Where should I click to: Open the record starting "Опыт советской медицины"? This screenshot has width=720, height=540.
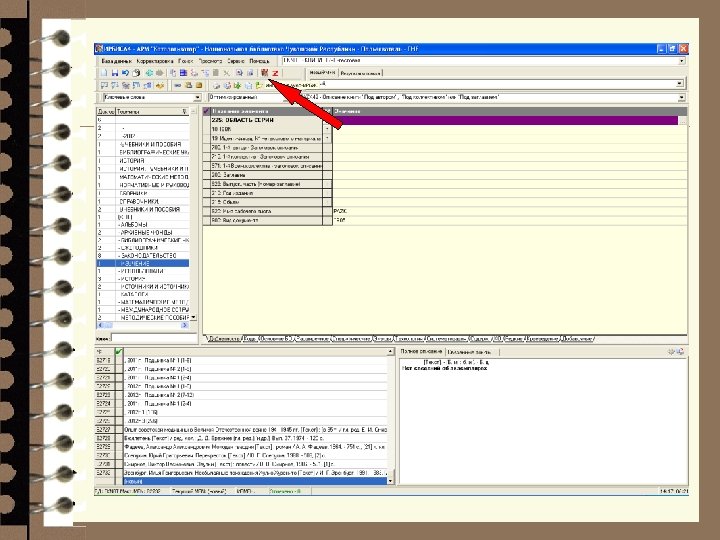255,430
